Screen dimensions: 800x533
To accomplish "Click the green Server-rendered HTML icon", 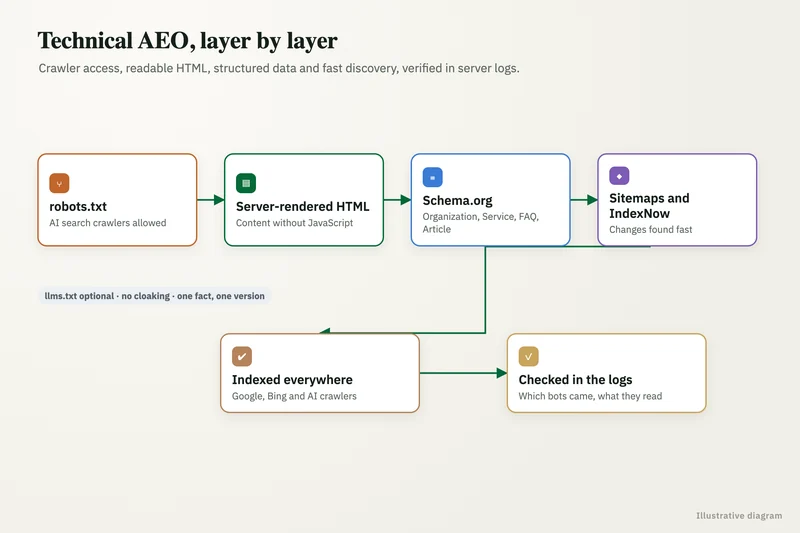I will [x=246, y=184].
